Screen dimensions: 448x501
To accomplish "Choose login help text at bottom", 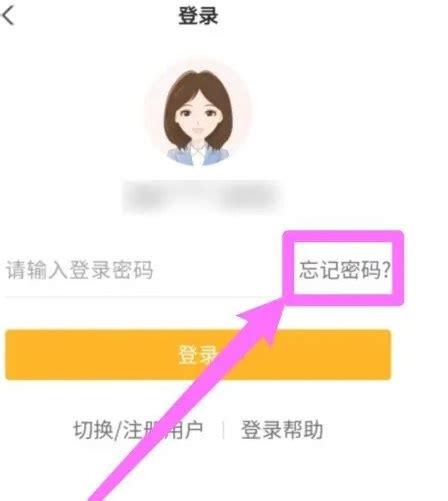I will click(x=282, y=430).
